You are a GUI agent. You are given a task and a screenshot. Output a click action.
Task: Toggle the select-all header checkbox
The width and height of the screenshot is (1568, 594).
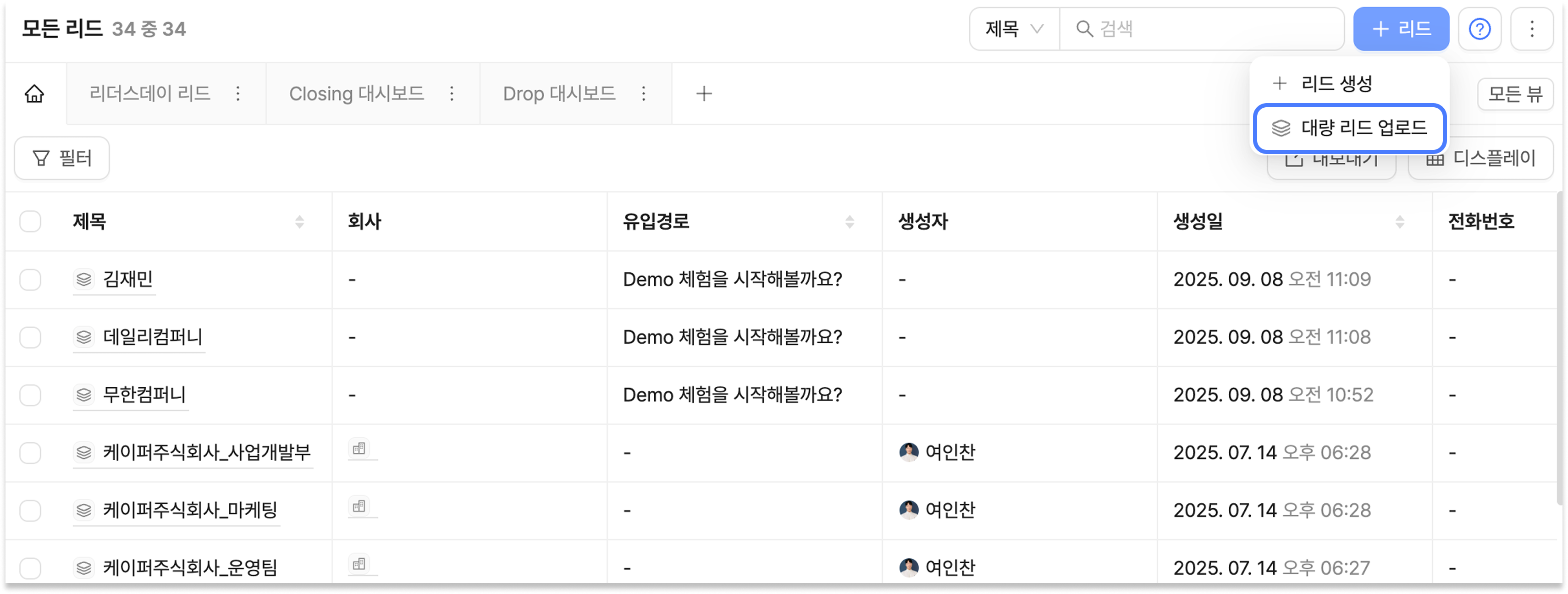pos(30,221)
